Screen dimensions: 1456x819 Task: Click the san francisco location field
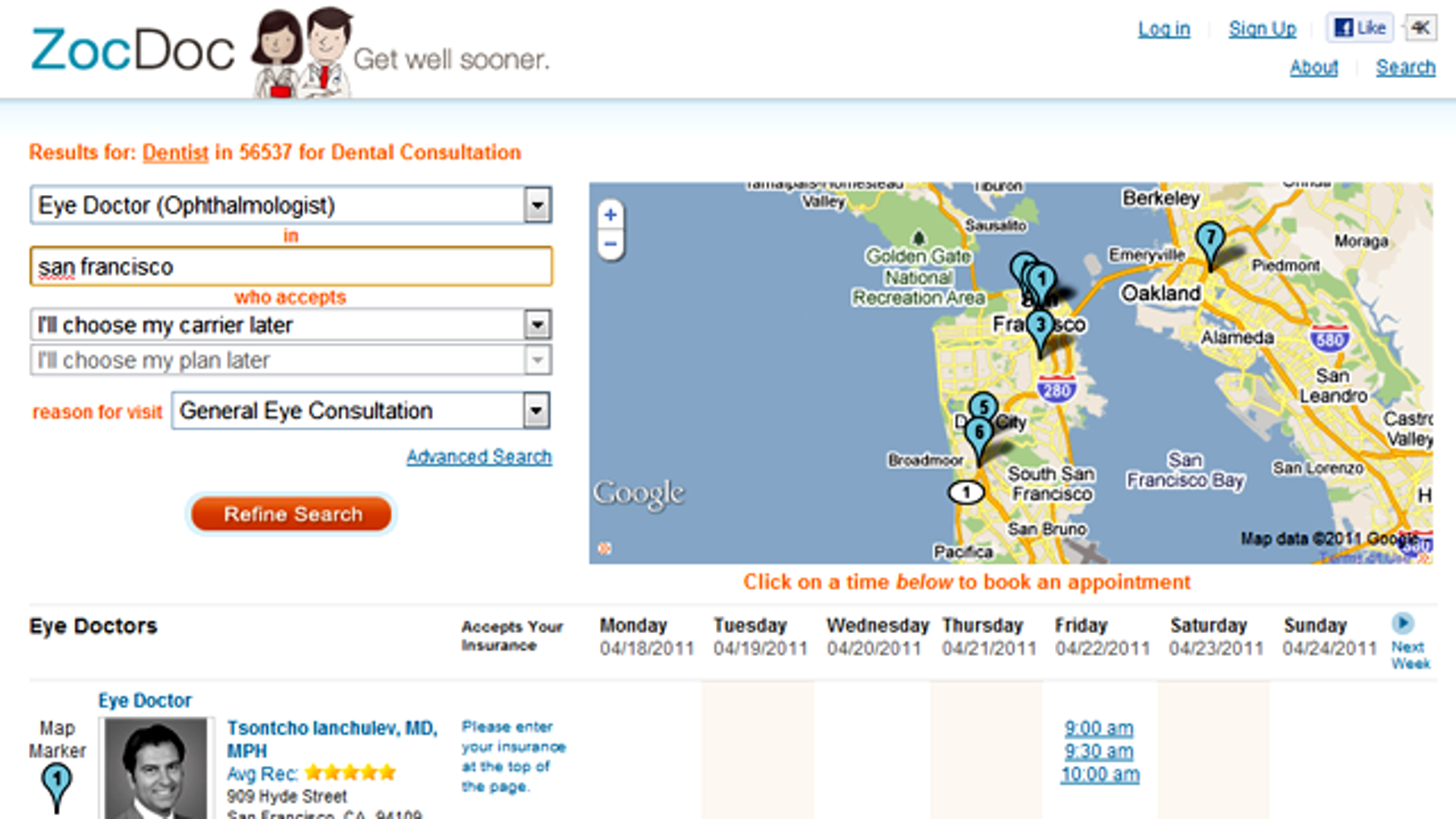coord(291,267)
